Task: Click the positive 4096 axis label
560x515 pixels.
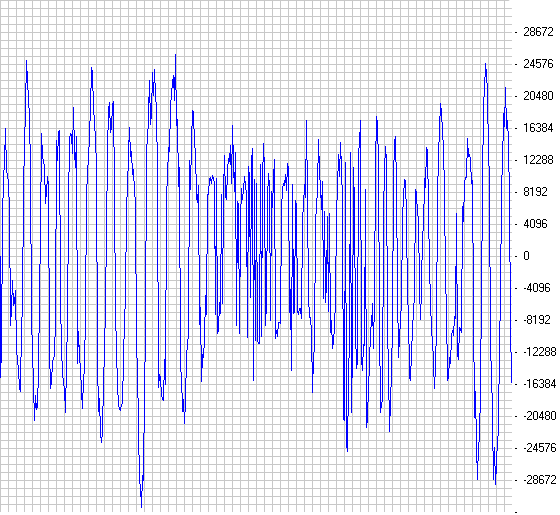Action: click(x=535, y=224)
